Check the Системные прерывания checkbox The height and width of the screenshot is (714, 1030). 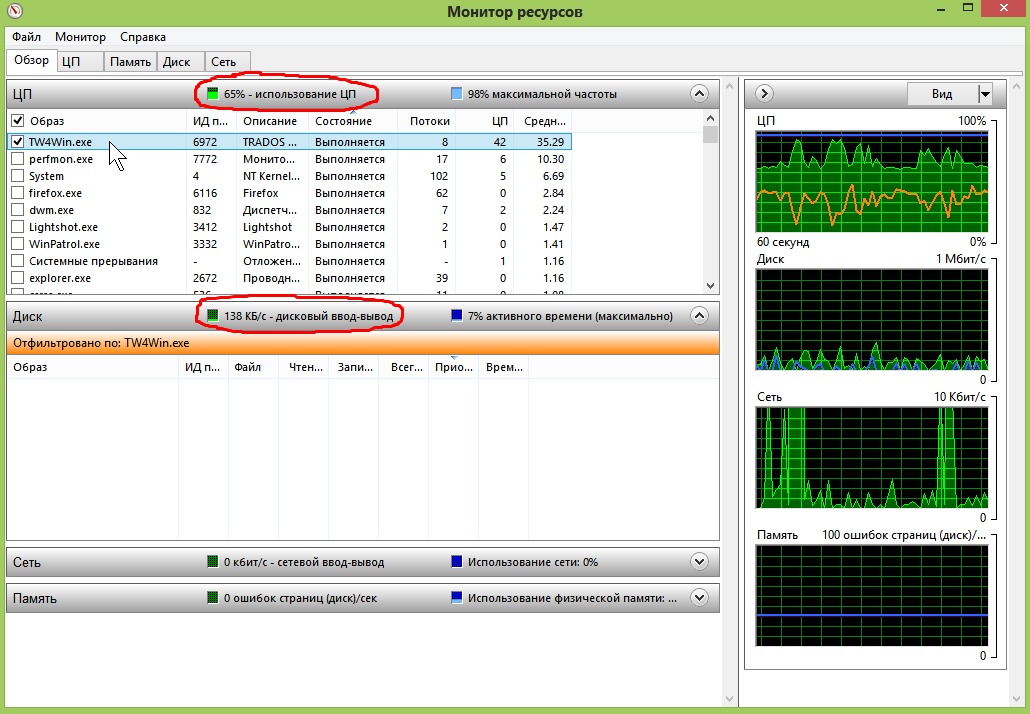tap(18, 261)
